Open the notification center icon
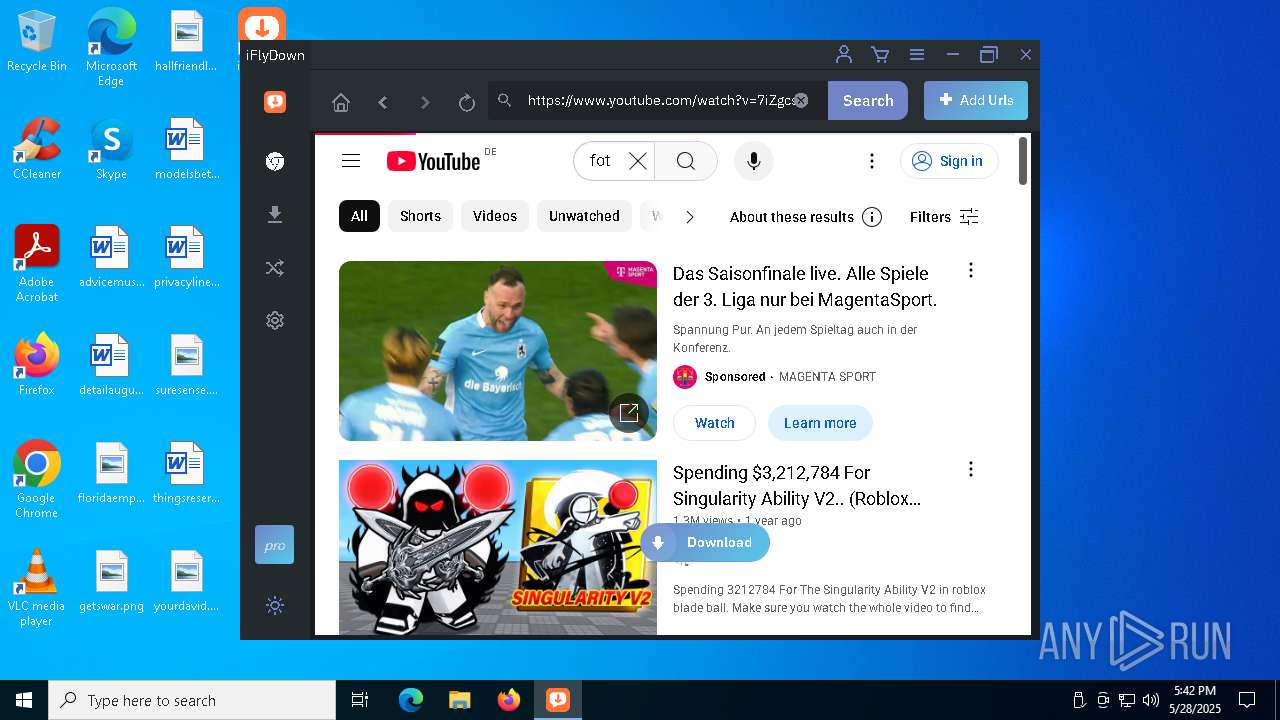The height and width of the screenshot is (720, 1280). [1247, 700]
